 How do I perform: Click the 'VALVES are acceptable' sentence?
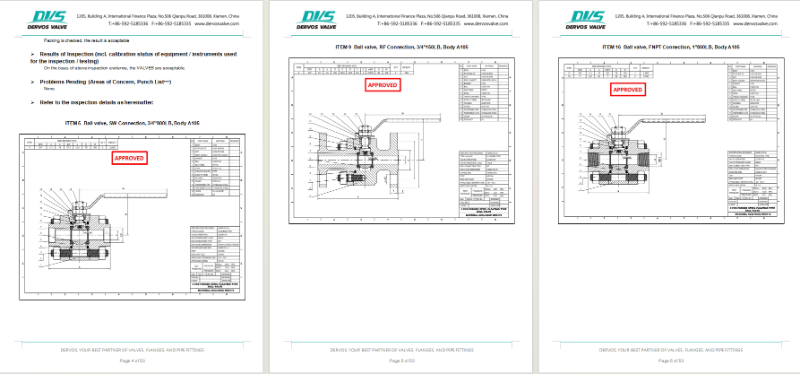point(114,67)
